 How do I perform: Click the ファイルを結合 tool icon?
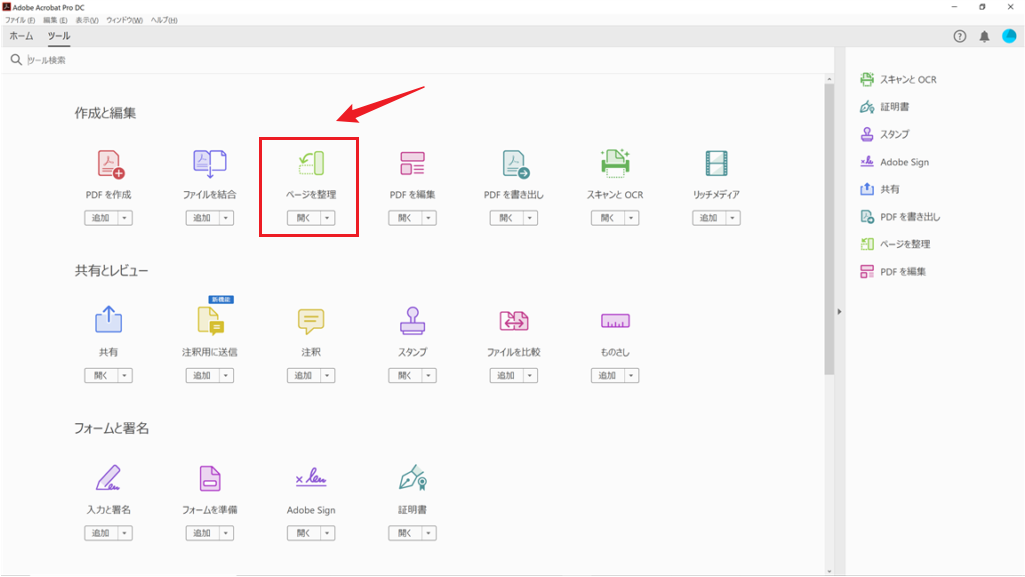tap(210, 163)
